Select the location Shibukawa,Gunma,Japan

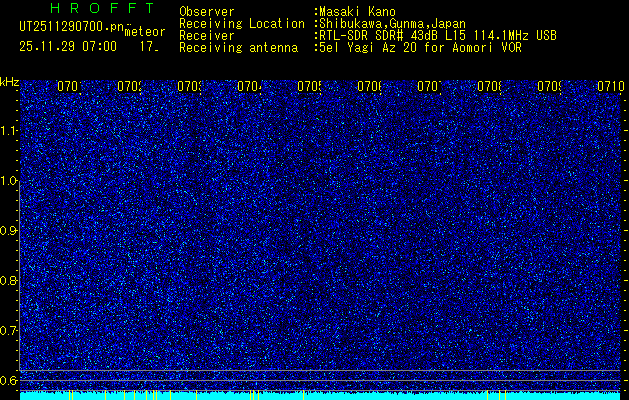(392, 24)
